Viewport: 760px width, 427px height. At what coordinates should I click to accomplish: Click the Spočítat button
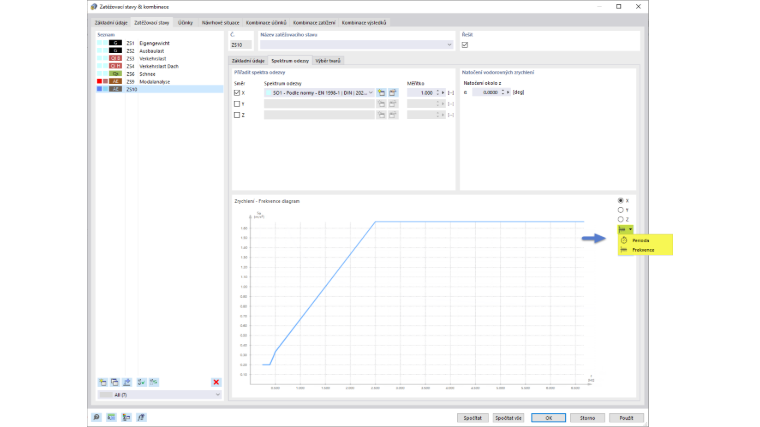(473, 418)
